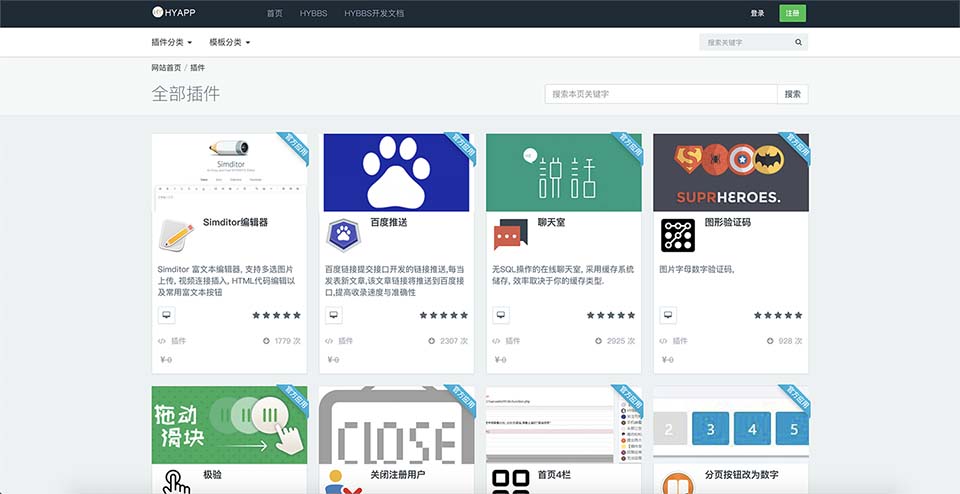Click the 官方应用 ribbon on SUPRHEROES card
The height and width of the screenshot is (494, 960).
pyautogui.click(x=795, y=148)
